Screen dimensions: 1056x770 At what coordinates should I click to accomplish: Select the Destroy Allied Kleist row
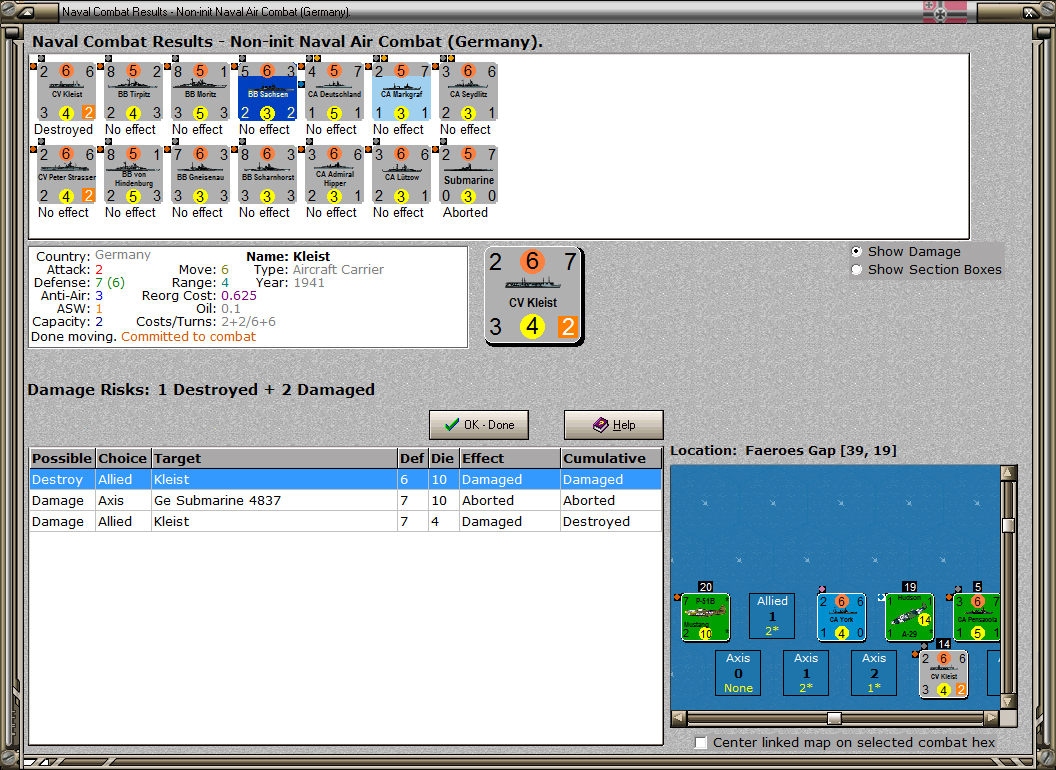click(x=345, y=480)
